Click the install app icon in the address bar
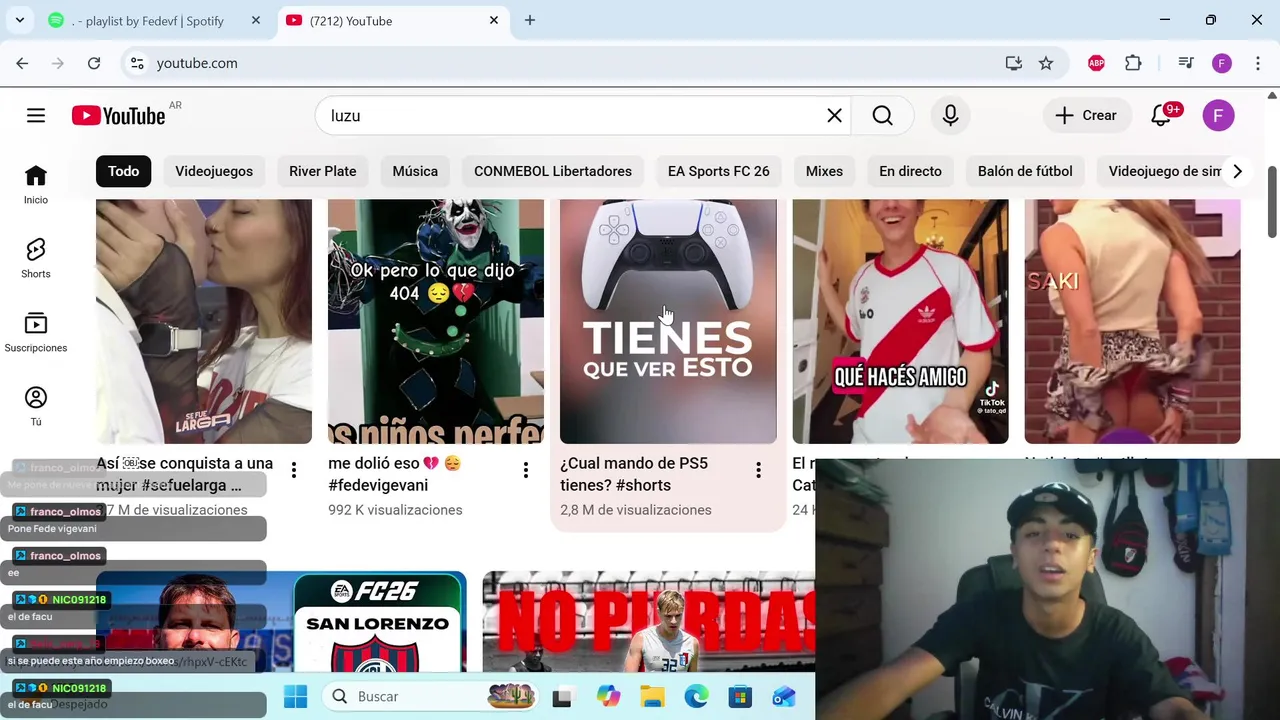The height and width of the screenshot is (720, 1280). point(1014,63)
